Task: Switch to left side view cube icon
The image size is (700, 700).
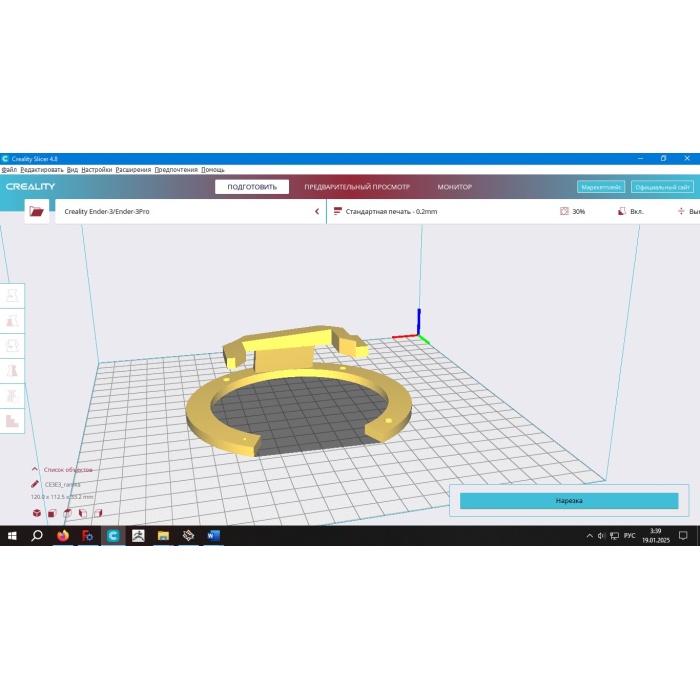Action: pos(83,513)
